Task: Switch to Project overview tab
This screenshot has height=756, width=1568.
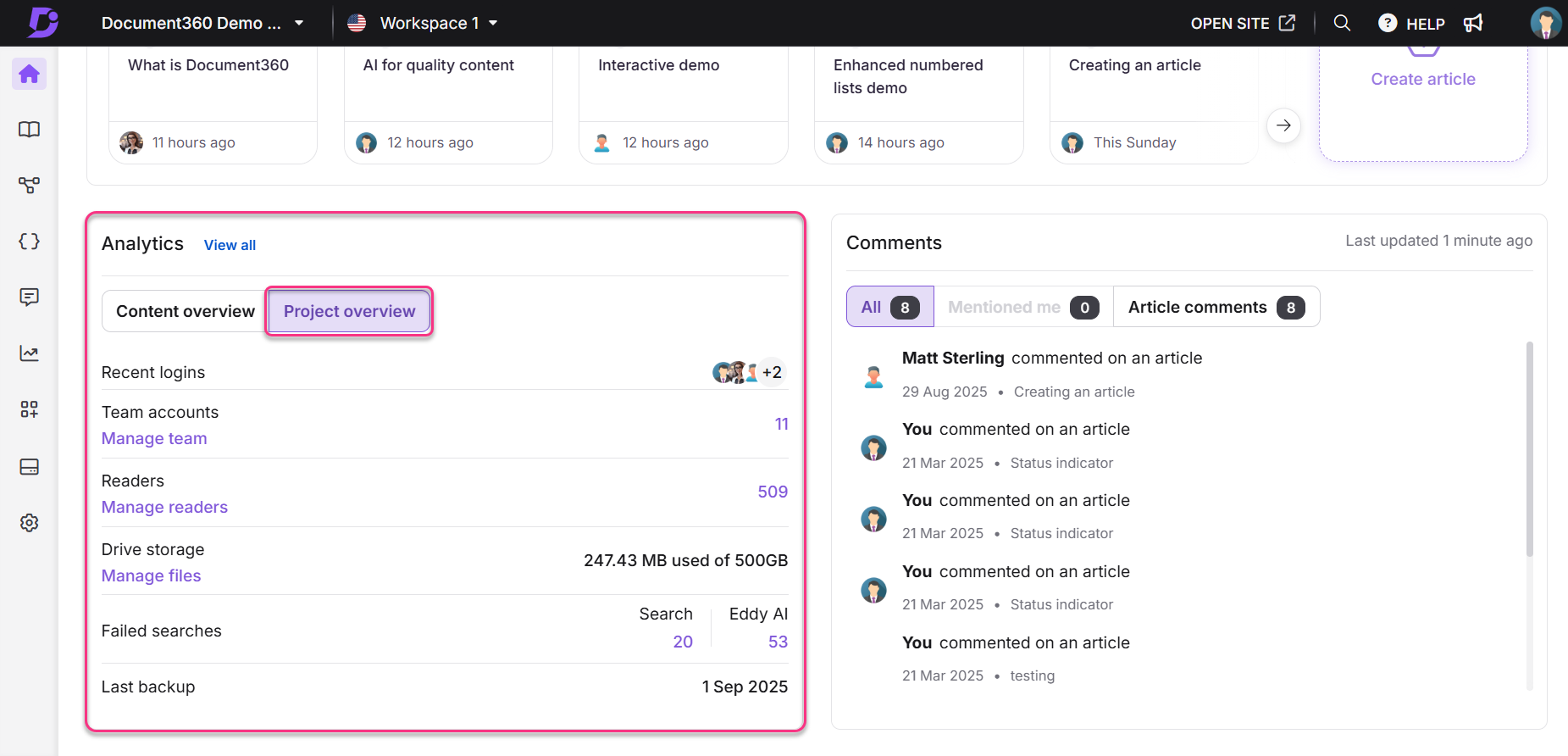Action: [x=349, y=311]
